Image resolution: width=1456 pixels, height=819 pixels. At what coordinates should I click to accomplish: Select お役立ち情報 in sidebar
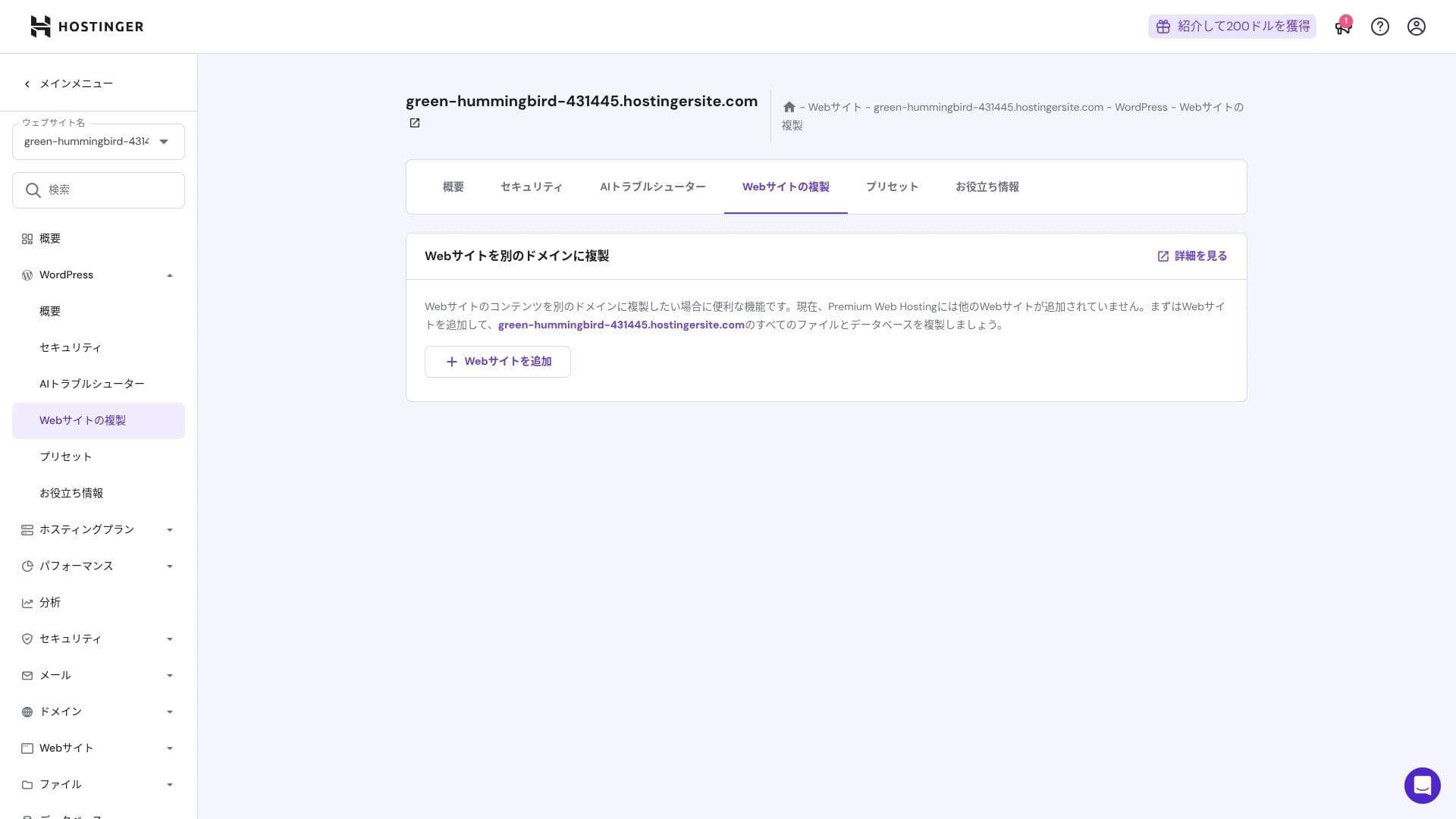pos(99,494)
